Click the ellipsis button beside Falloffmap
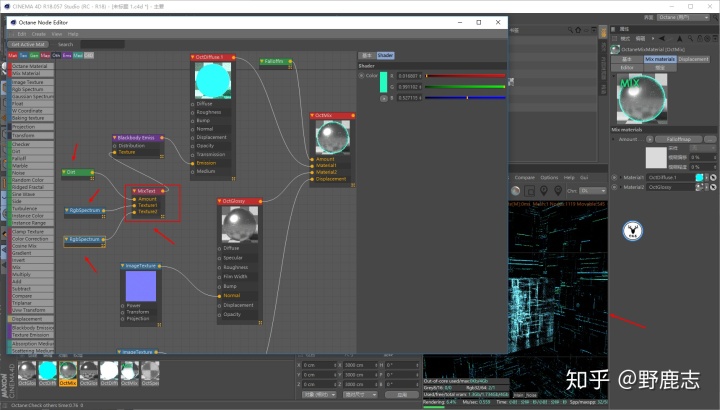The width and height of the screenshot is (720, 410). click(x=710, y=139)
